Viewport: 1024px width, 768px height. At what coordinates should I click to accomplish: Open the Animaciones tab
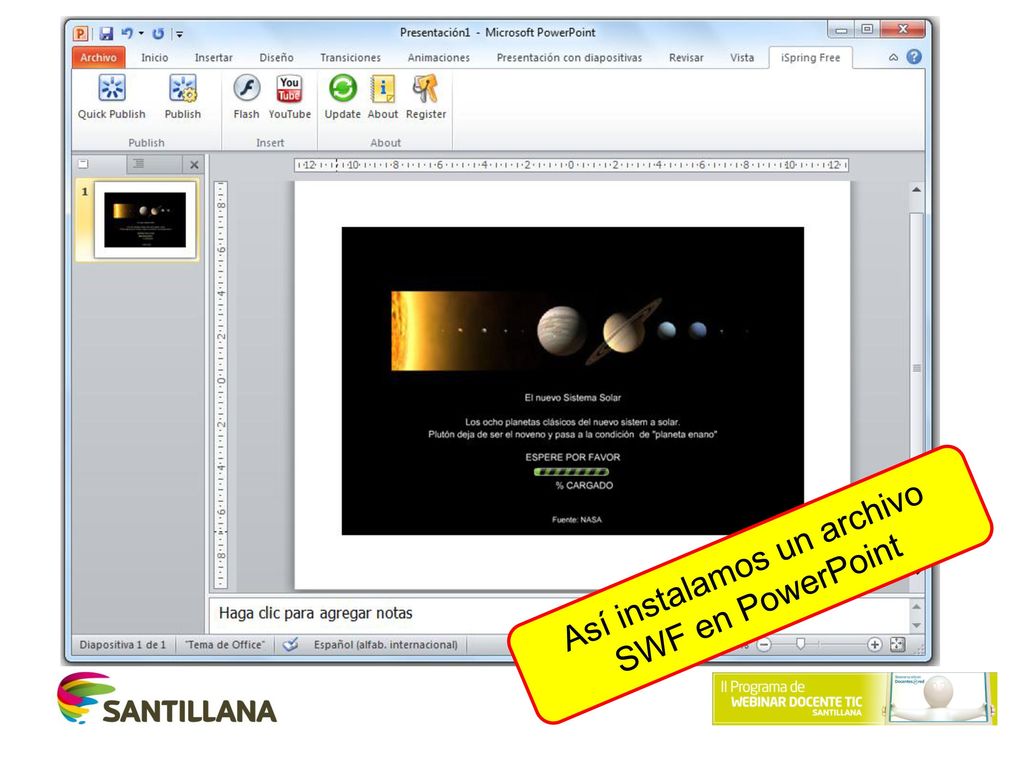point(438,57)
